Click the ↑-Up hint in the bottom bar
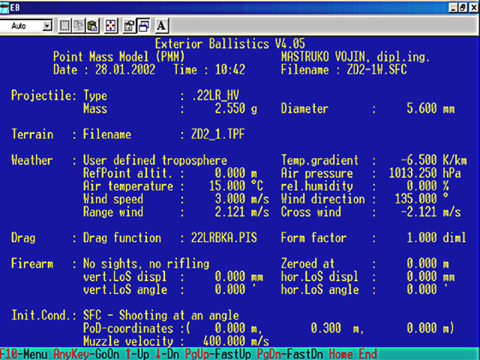The image size is (480, 360). (137, 354)
